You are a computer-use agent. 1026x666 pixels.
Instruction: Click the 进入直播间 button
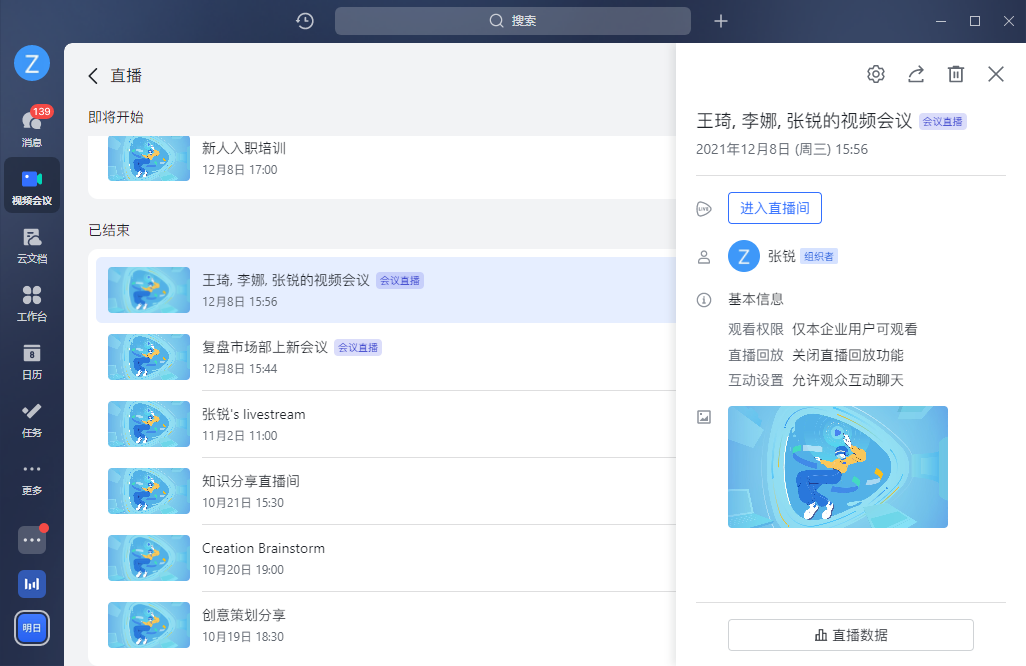coord(775,208)
